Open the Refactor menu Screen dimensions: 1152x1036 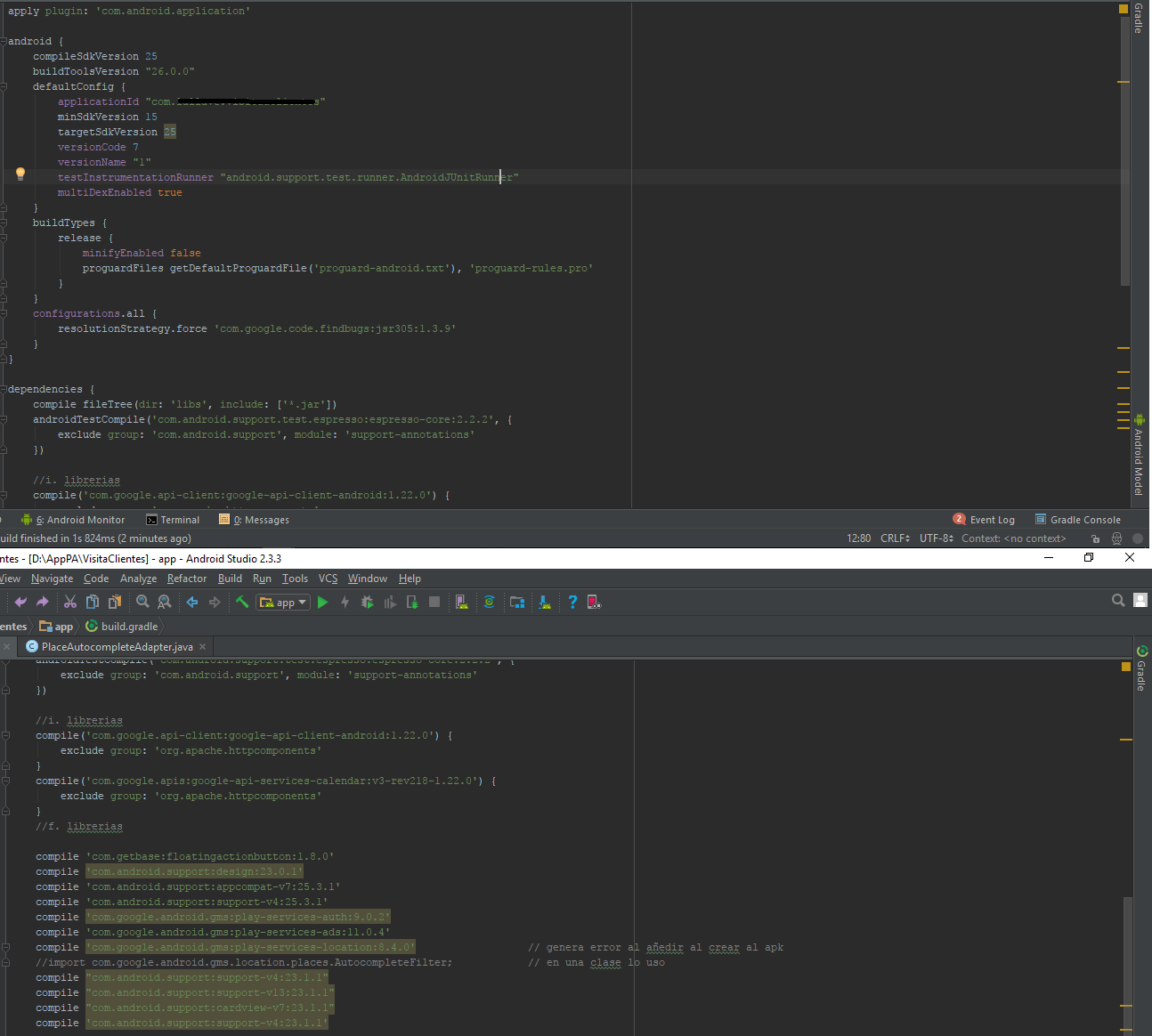click(187, 579)
